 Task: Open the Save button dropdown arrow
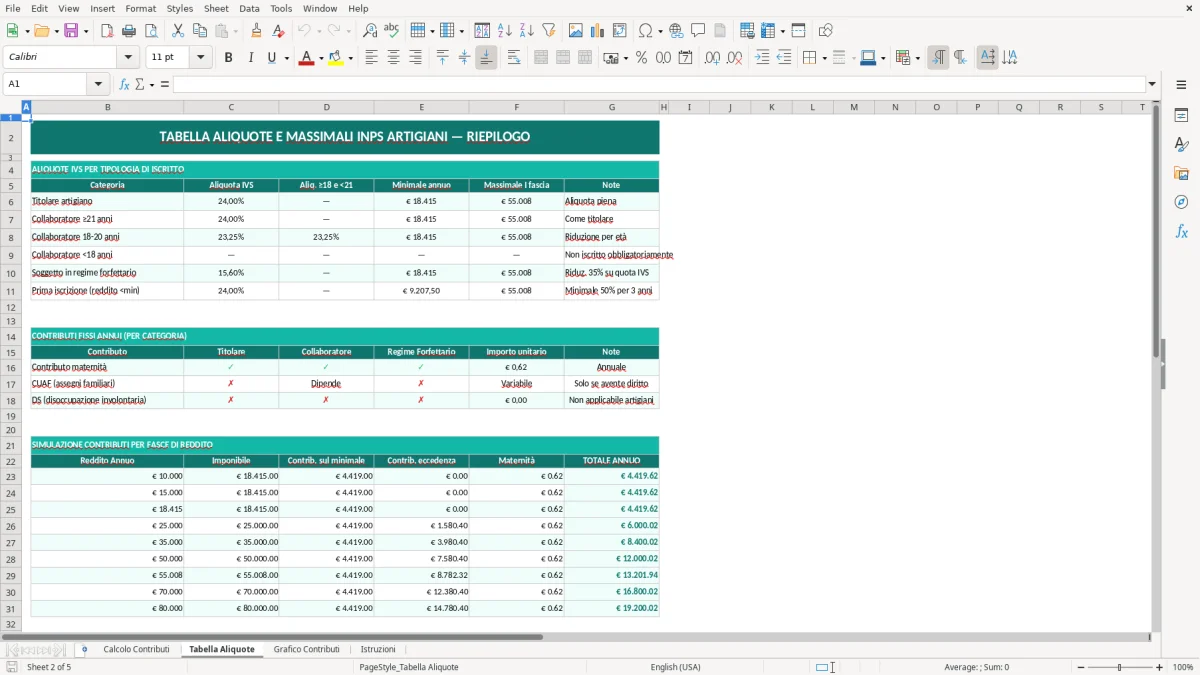(85, 31)
